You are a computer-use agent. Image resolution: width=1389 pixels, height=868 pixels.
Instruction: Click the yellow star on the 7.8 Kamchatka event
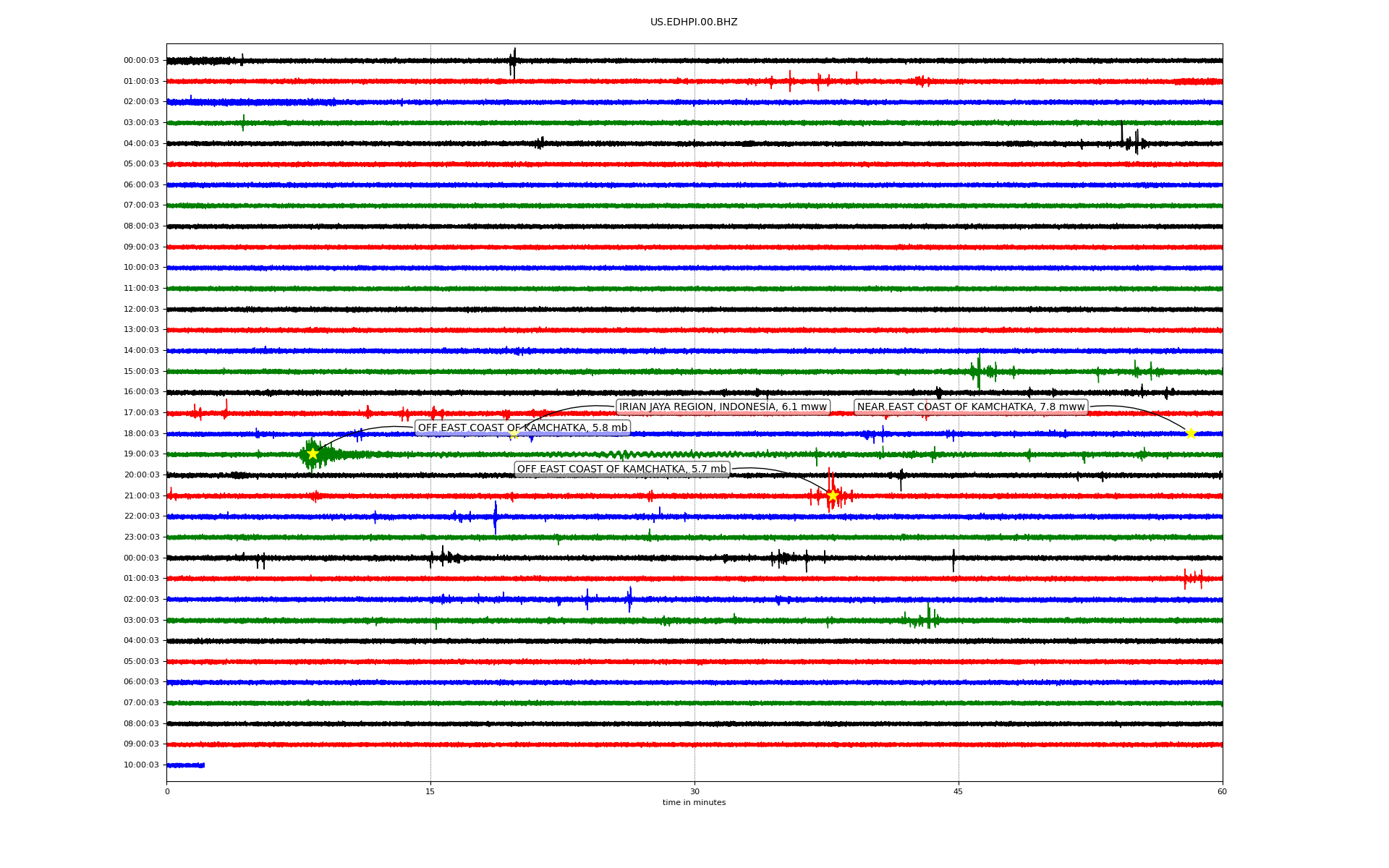tap(1190, 433)
